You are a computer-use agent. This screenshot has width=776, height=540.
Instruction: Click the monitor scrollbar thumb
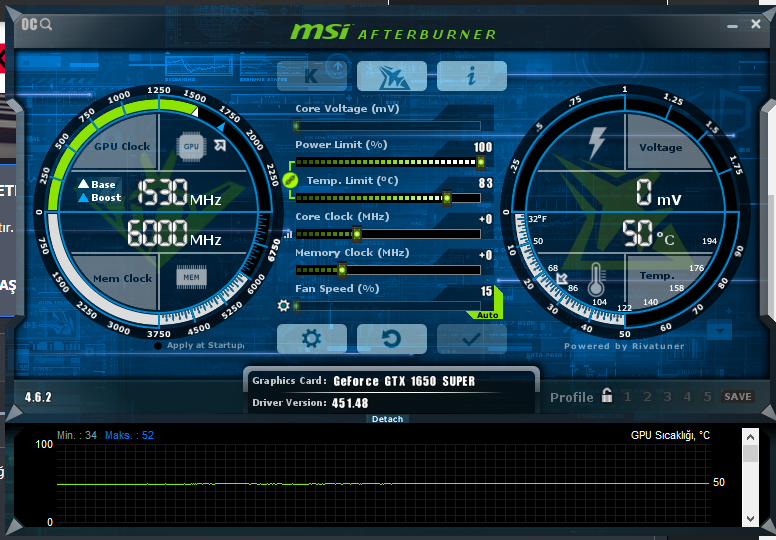(x=751, y=453)
